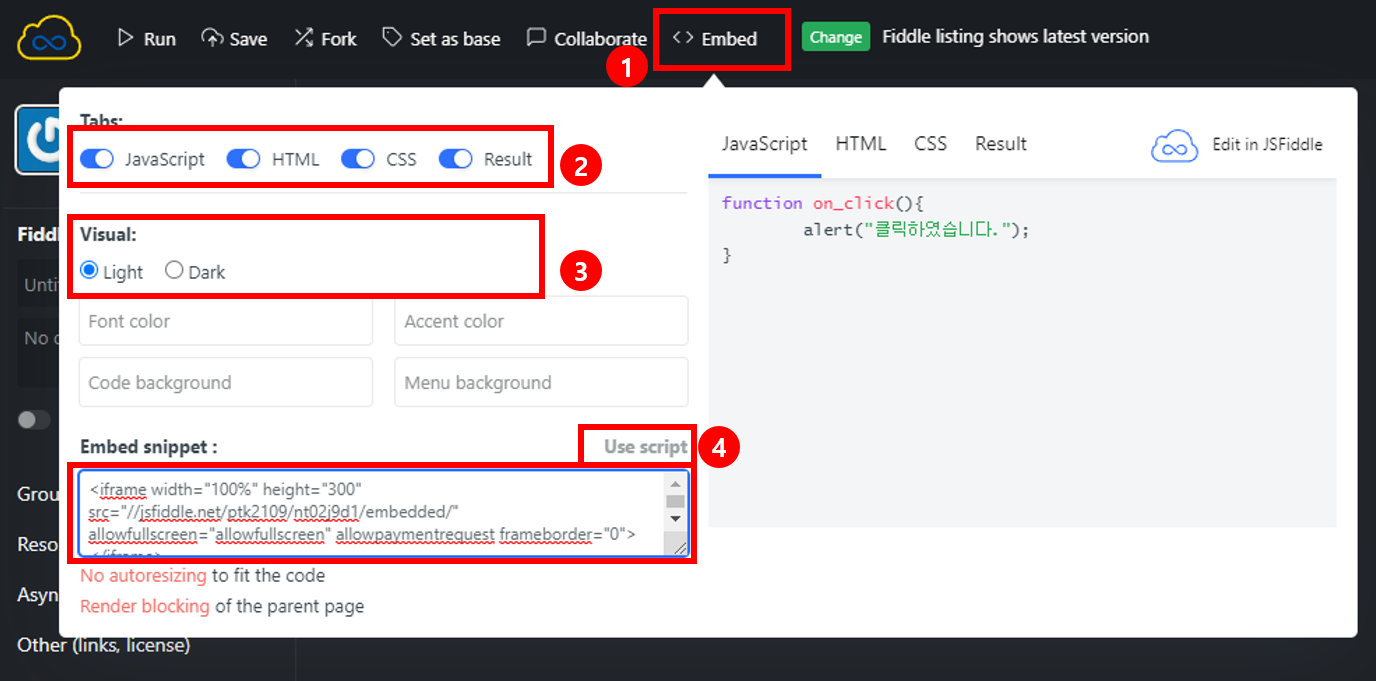The height and width of the screenshot is (681, 1376).
Task: Click Edit in JSFiddle link
Action: 1267,145
